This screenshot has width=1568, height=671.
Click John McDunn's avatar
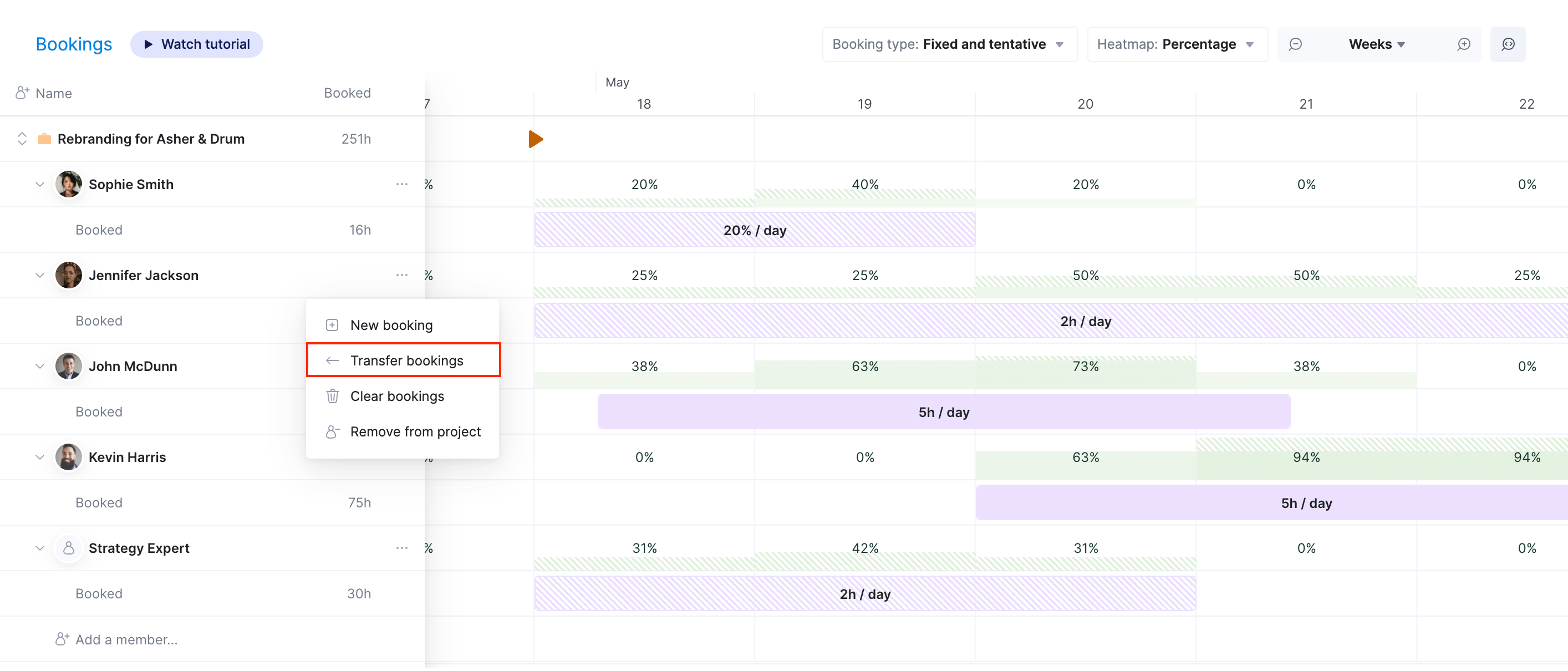[69, 367]
